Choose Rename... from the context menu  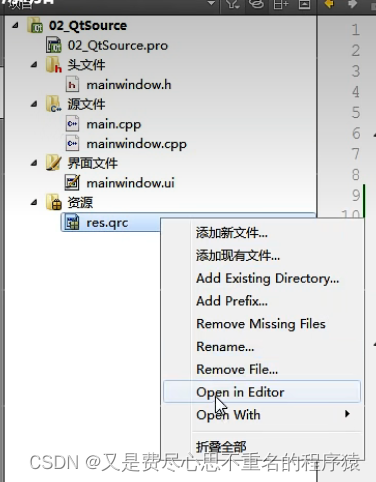225,347
